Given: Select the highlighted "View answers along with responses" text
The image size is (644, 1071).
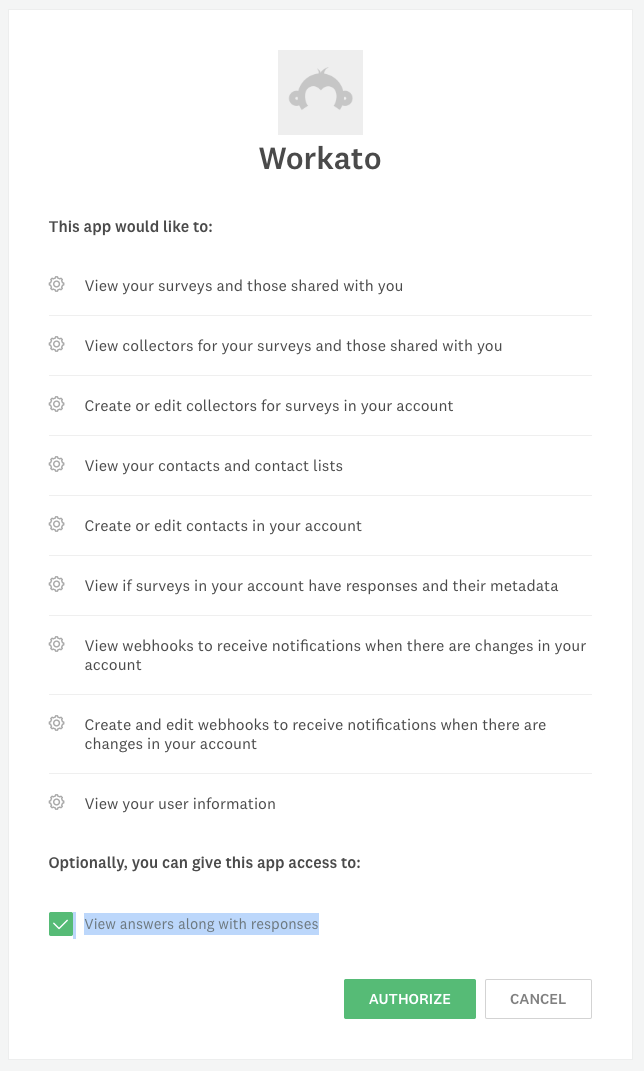Looking at the screenshot, I should click(201, 923).
